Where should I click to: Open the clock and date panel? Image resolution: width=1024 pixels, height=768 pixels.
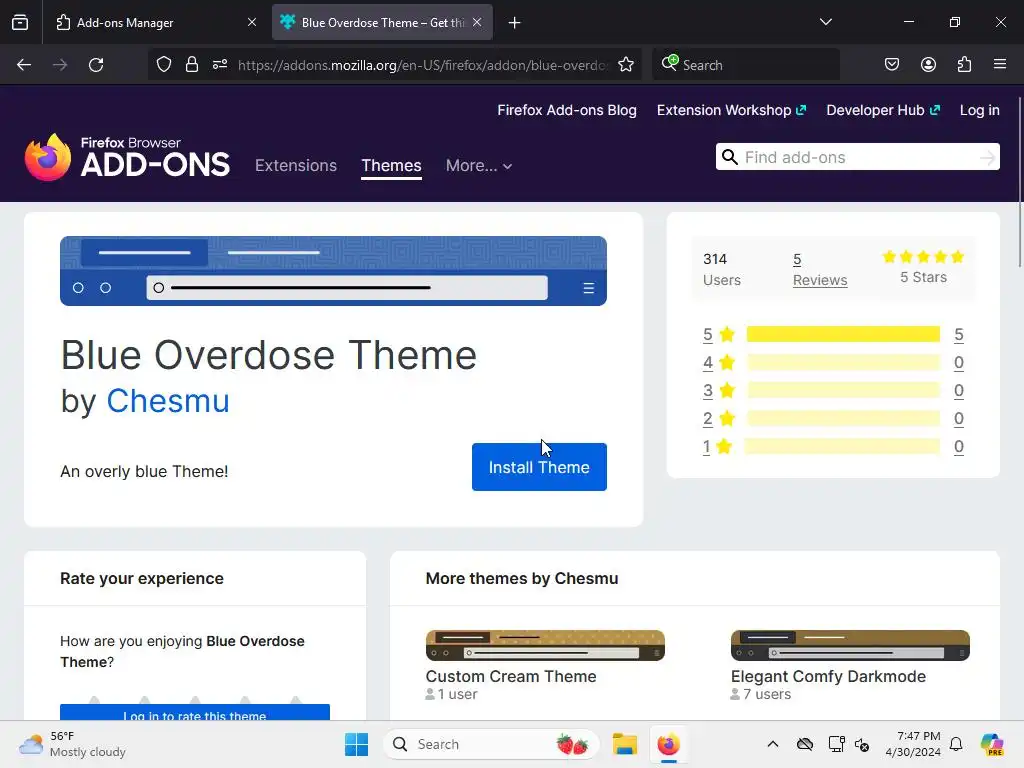coord(913,744)
